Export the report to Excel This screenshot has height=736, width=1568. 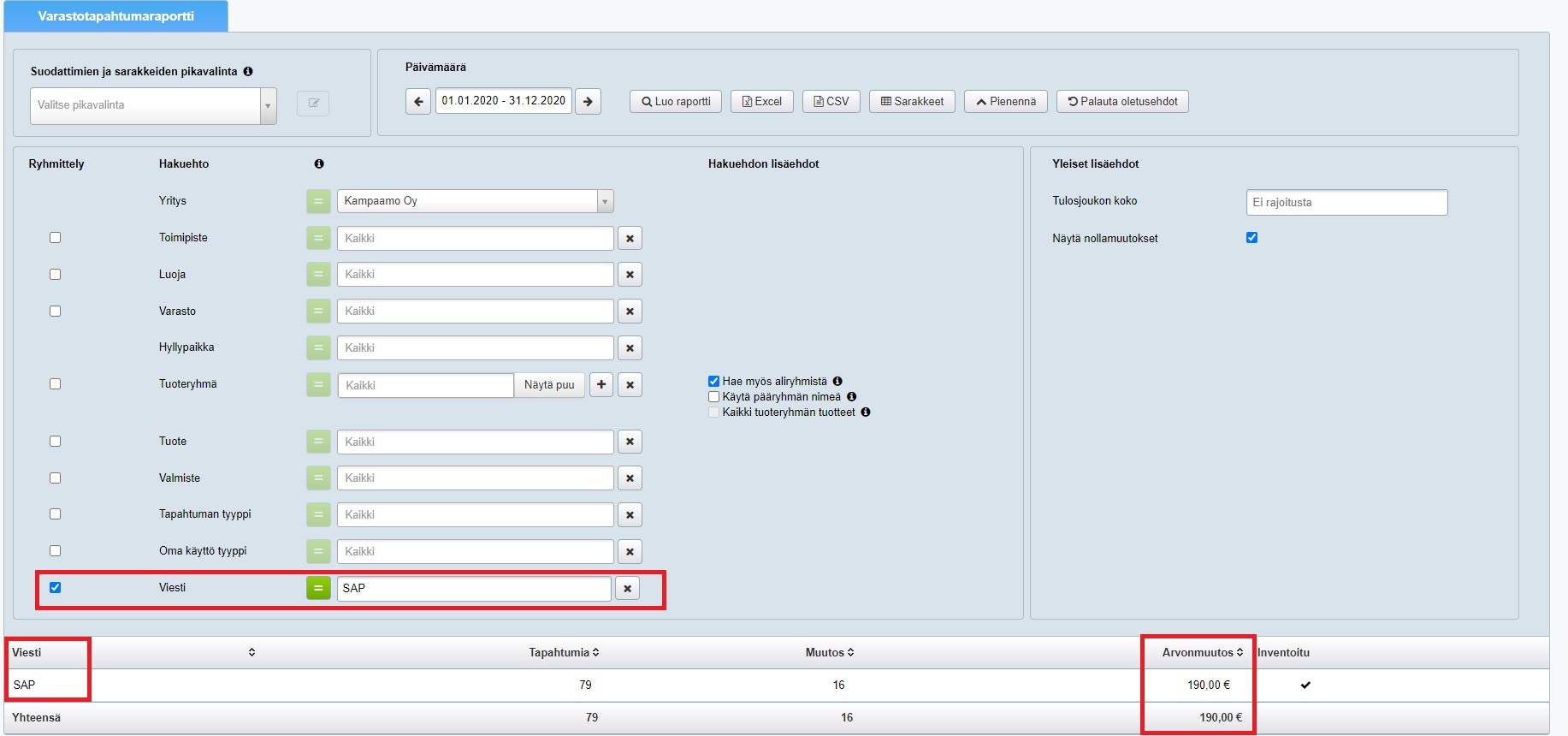(x=761, y=101)
